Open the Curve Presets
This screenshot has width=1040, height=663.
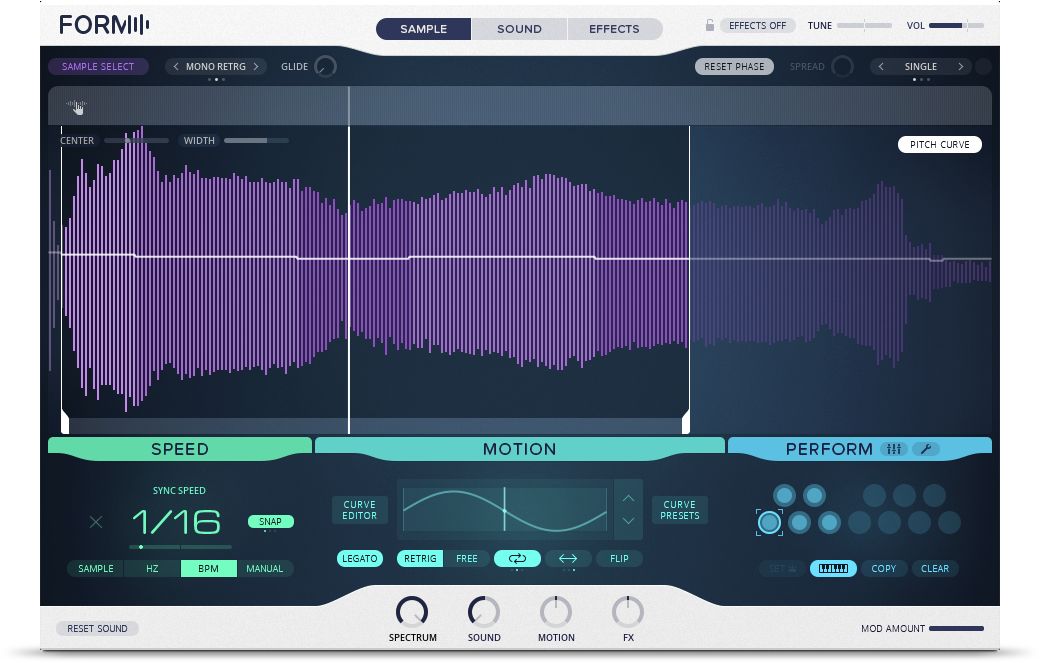[679, 510]
